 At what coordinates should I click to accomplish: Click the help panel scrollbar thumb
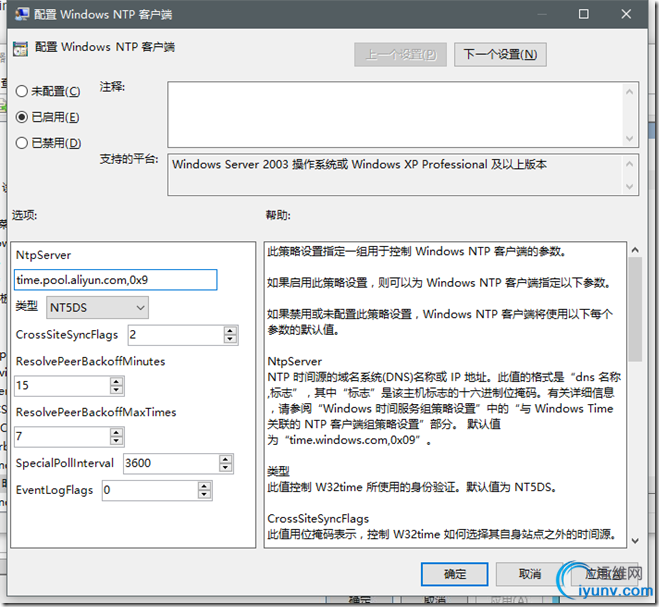pos(635,309)
